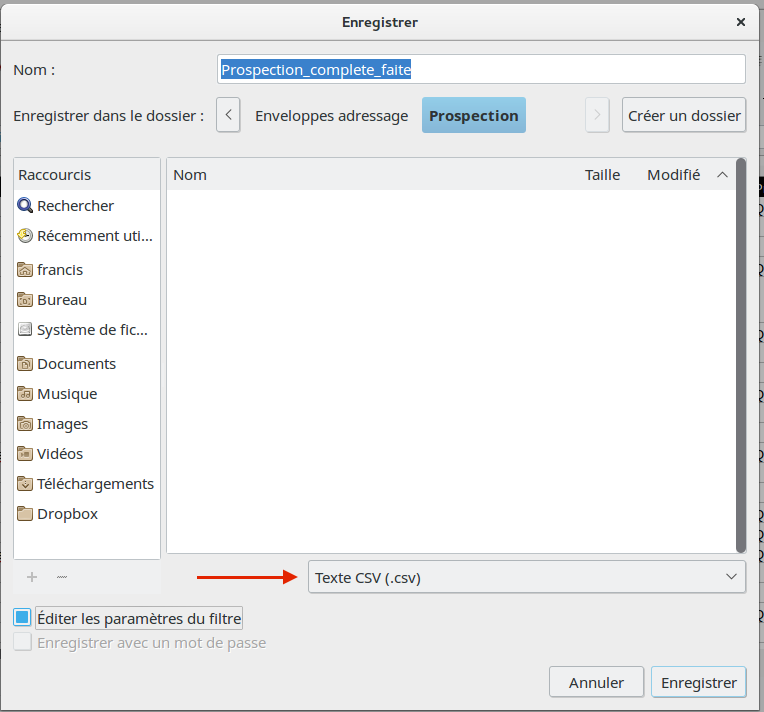Image resolution: width=764 pixels, height=712 pixels.
Task: Sort files with the Modifié column arrow
Action: 722,175
